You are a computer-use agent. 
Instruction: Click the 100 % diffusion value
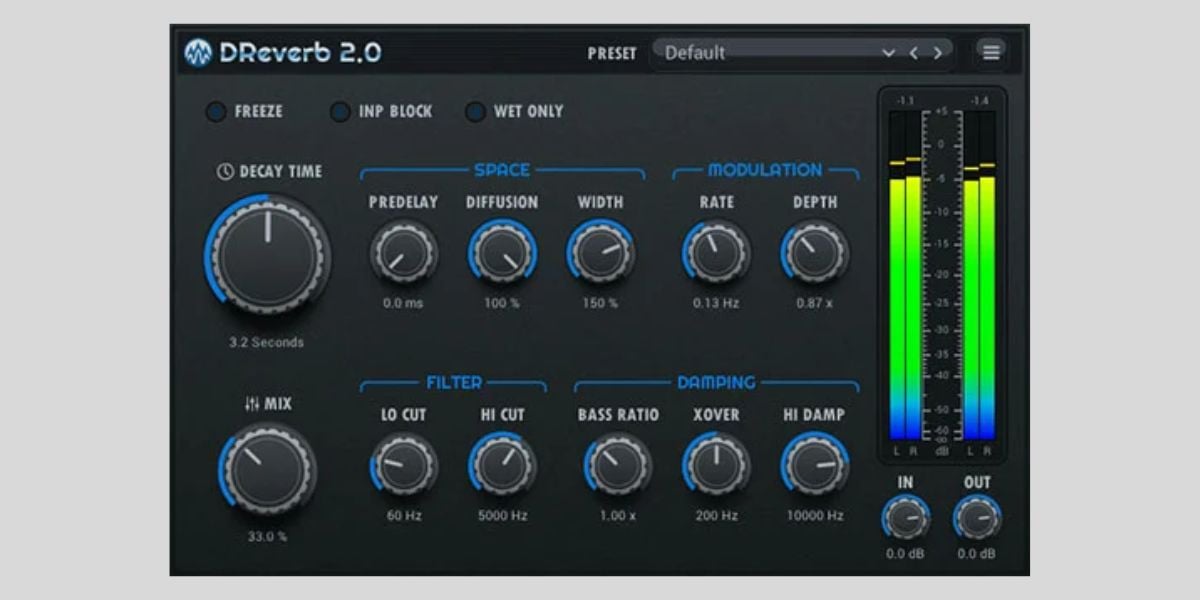click(501, 302)
